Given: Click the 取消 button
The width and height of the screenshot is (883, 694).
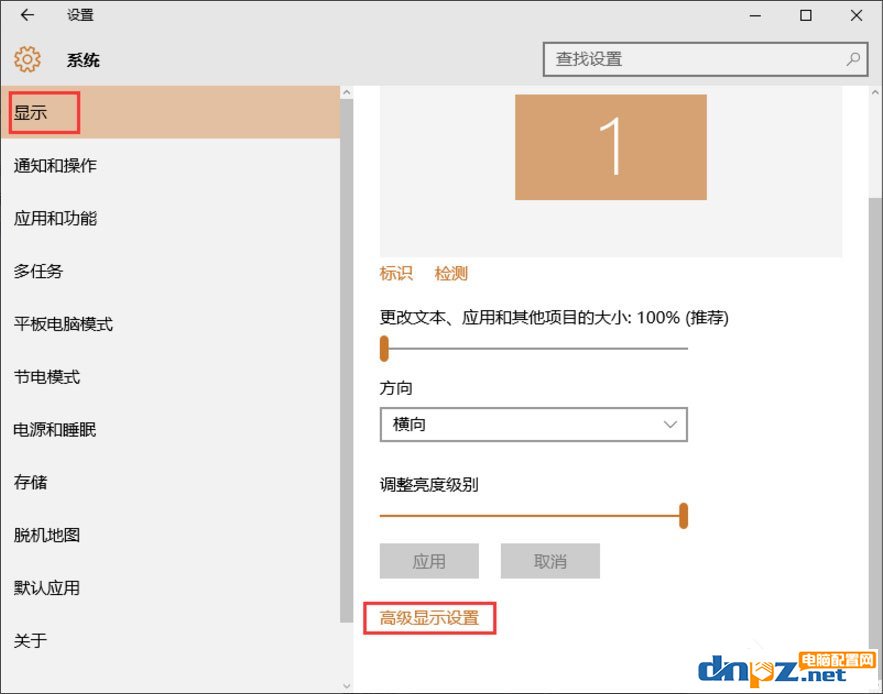Looking at the screenshot, I should click(550, 561).
